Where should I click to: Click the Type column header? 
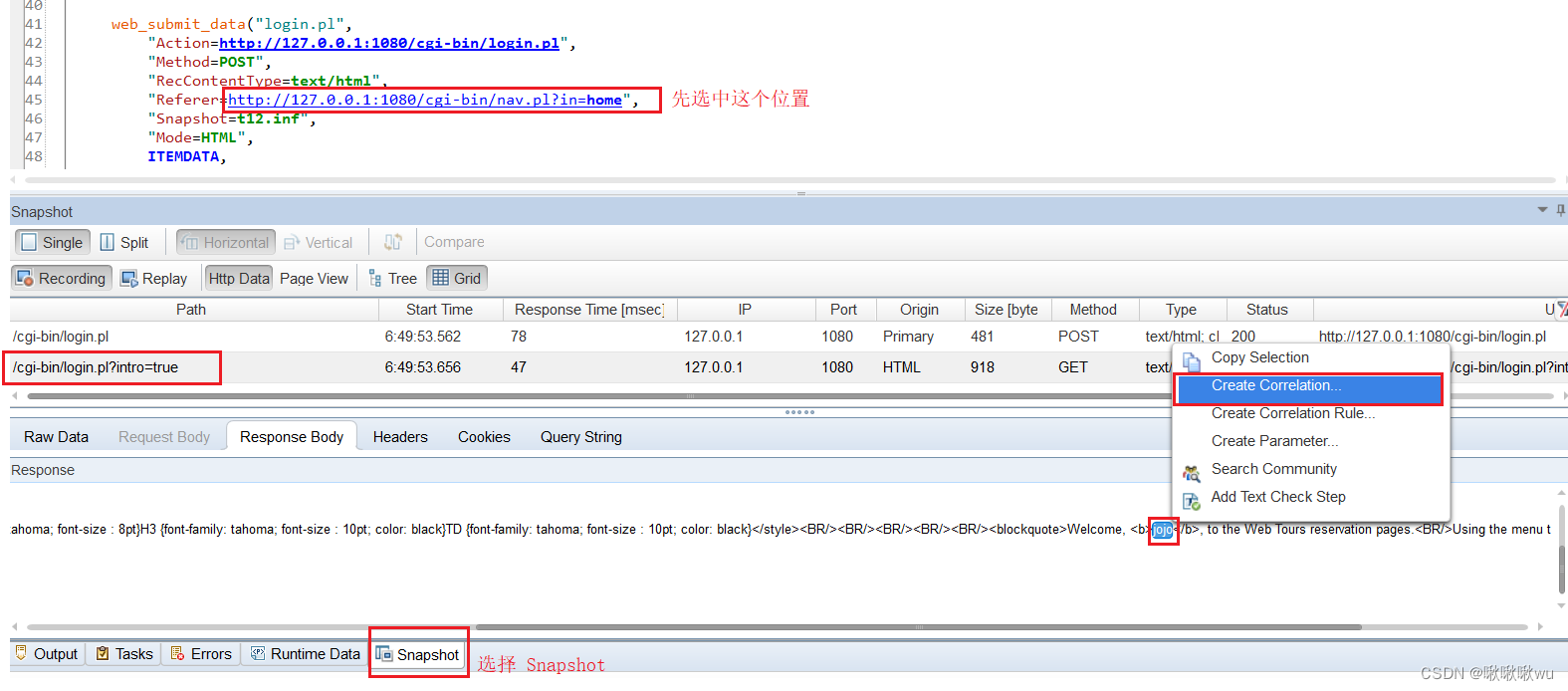1181,310
